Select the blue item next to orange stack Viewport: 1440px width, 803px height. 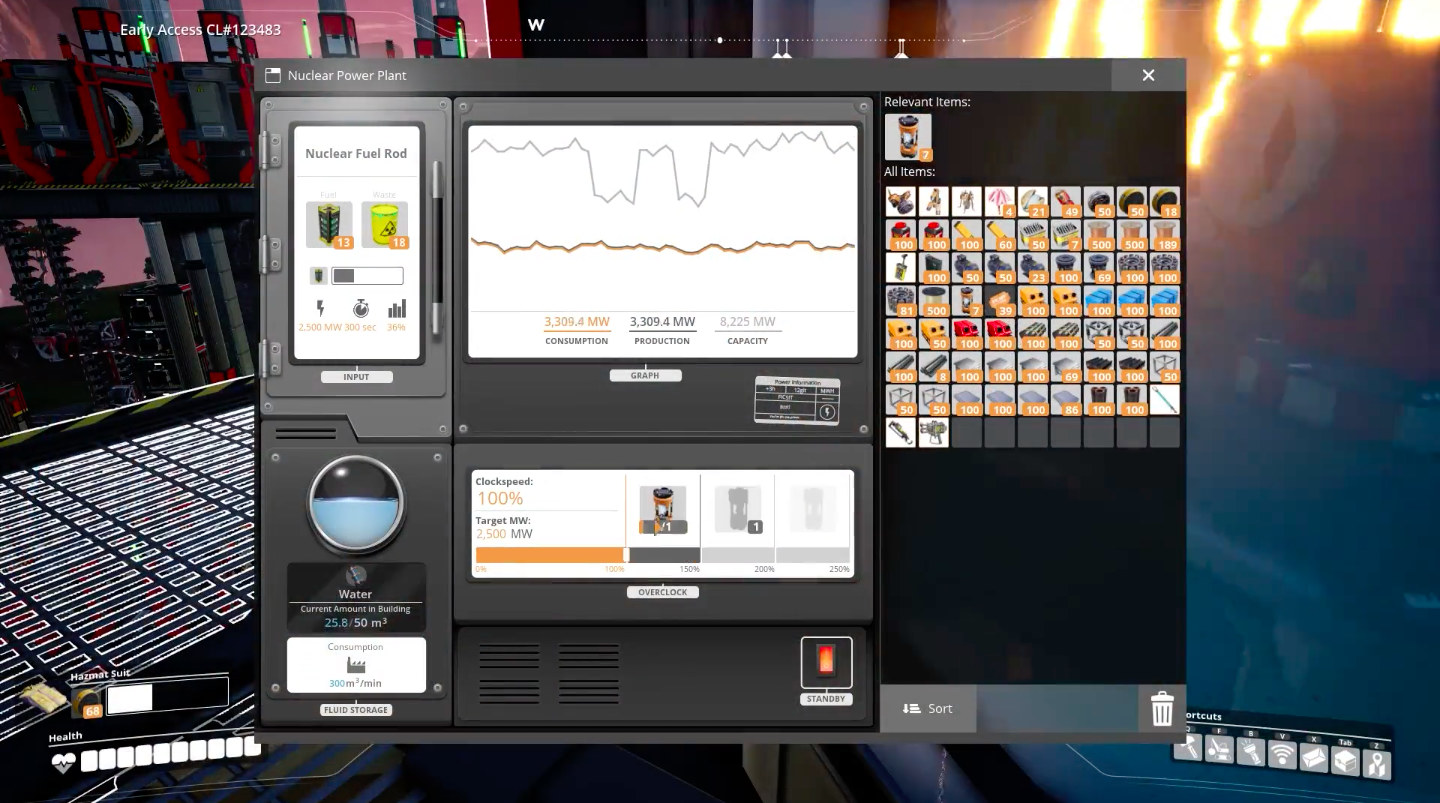point(1098,301)
